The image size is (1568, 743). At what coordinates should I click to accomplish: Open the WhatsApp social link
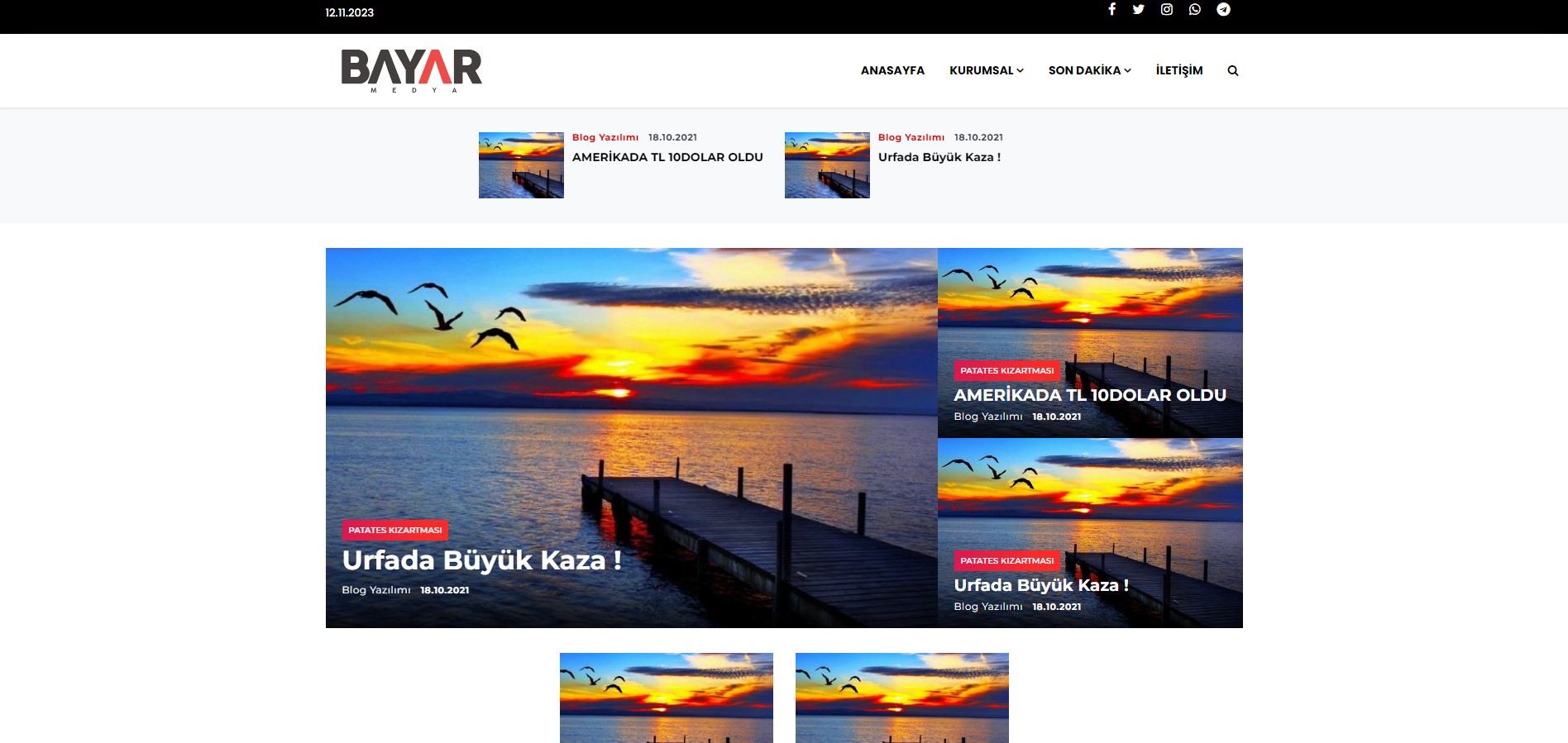tap(1195, 9)
